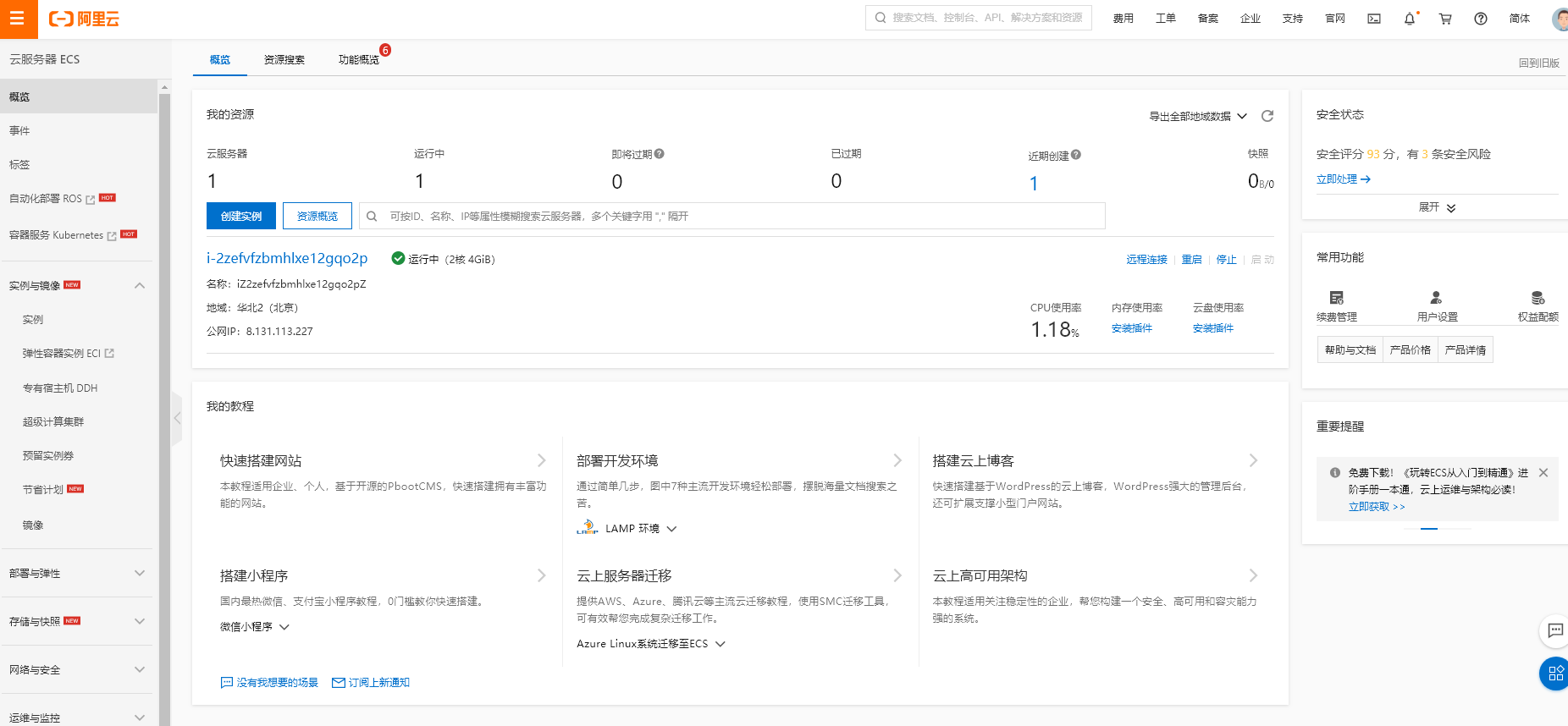Click 立即处理 security link
This screenshot has height=726, width=1568.
tap(1343, 179)
